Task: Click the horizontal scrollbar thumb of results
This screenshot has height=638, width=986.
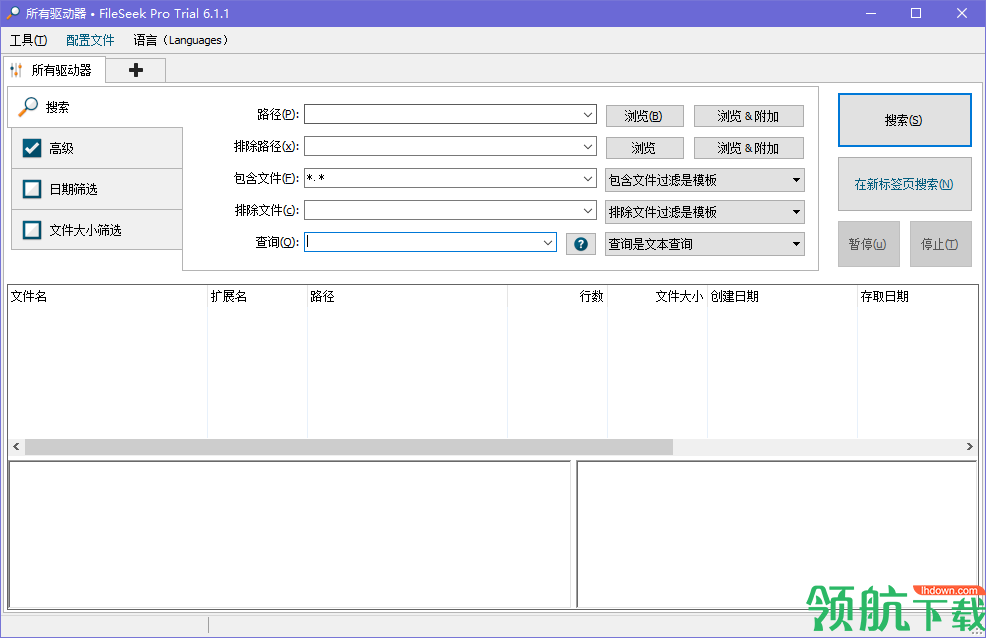Action: (349, 447)
